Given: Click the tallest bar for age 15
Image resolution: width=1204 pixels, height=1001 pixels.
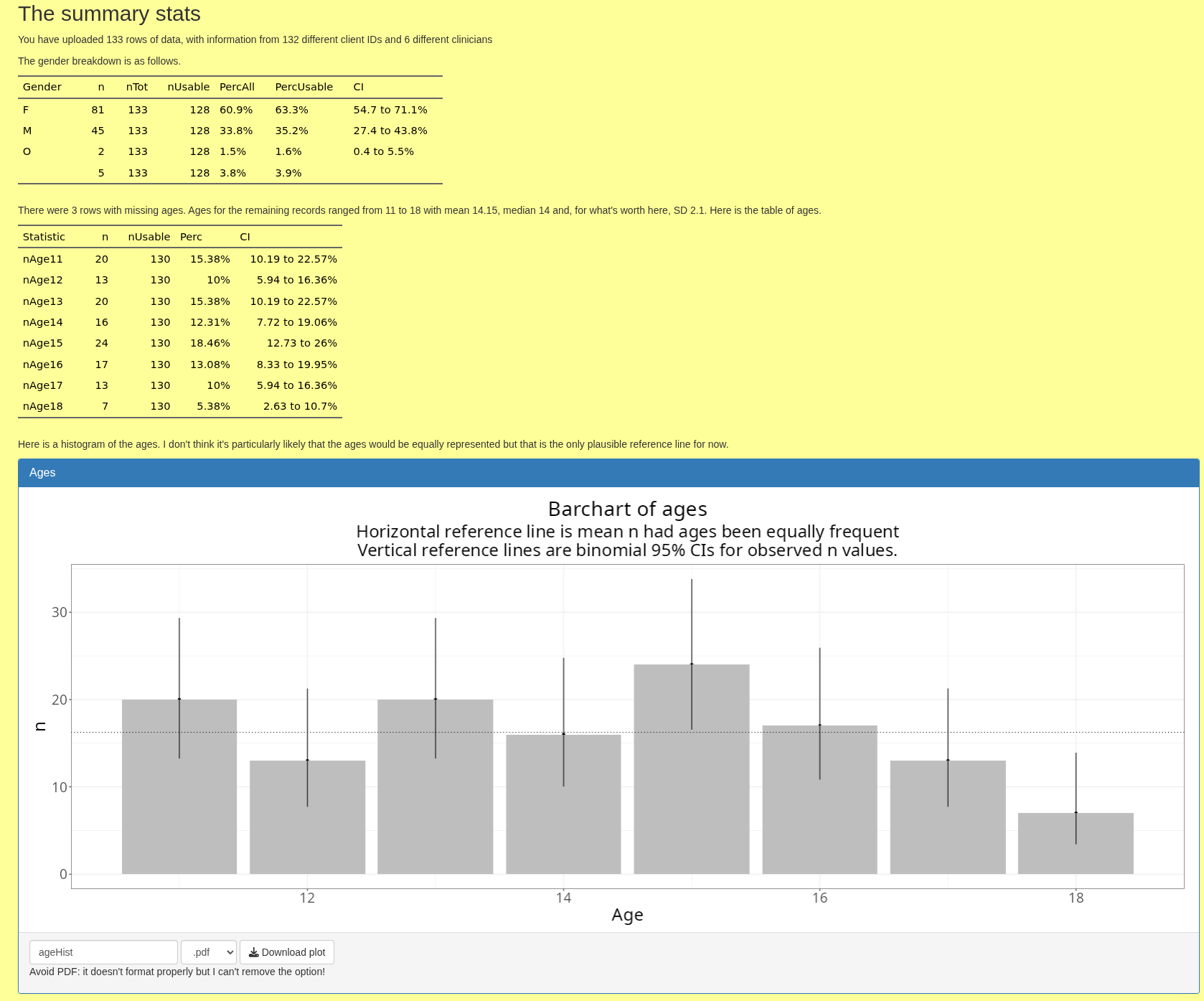Looking at the screenshot, I should (691, 769).
